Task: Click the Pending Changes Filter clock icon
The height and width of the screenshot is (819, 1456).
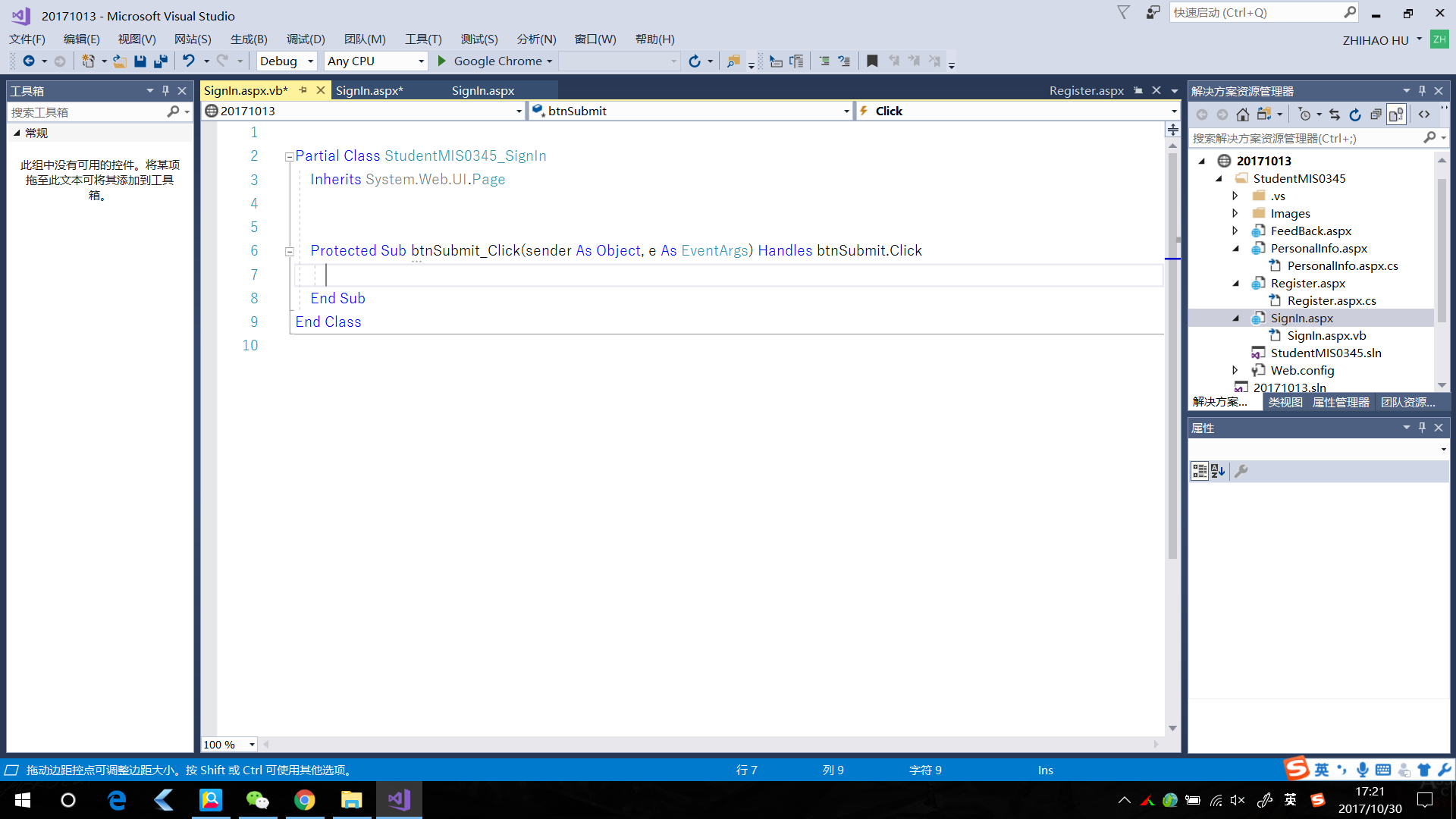Action: tap(1304, 115)
